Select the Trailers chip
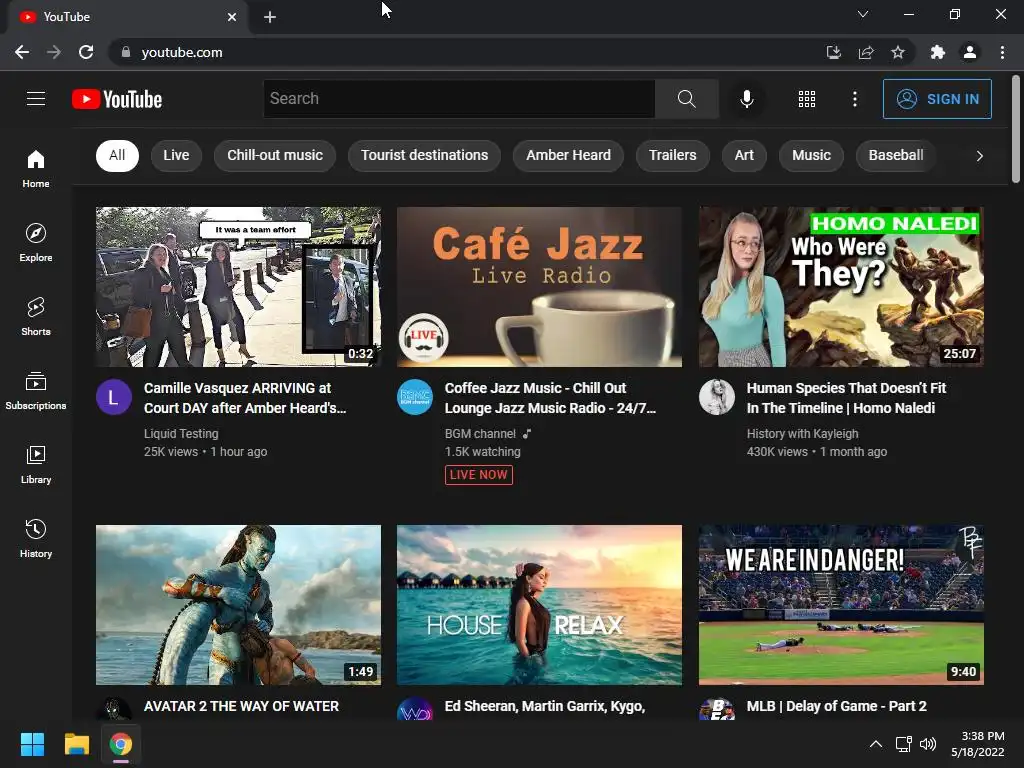 (673, 155)
